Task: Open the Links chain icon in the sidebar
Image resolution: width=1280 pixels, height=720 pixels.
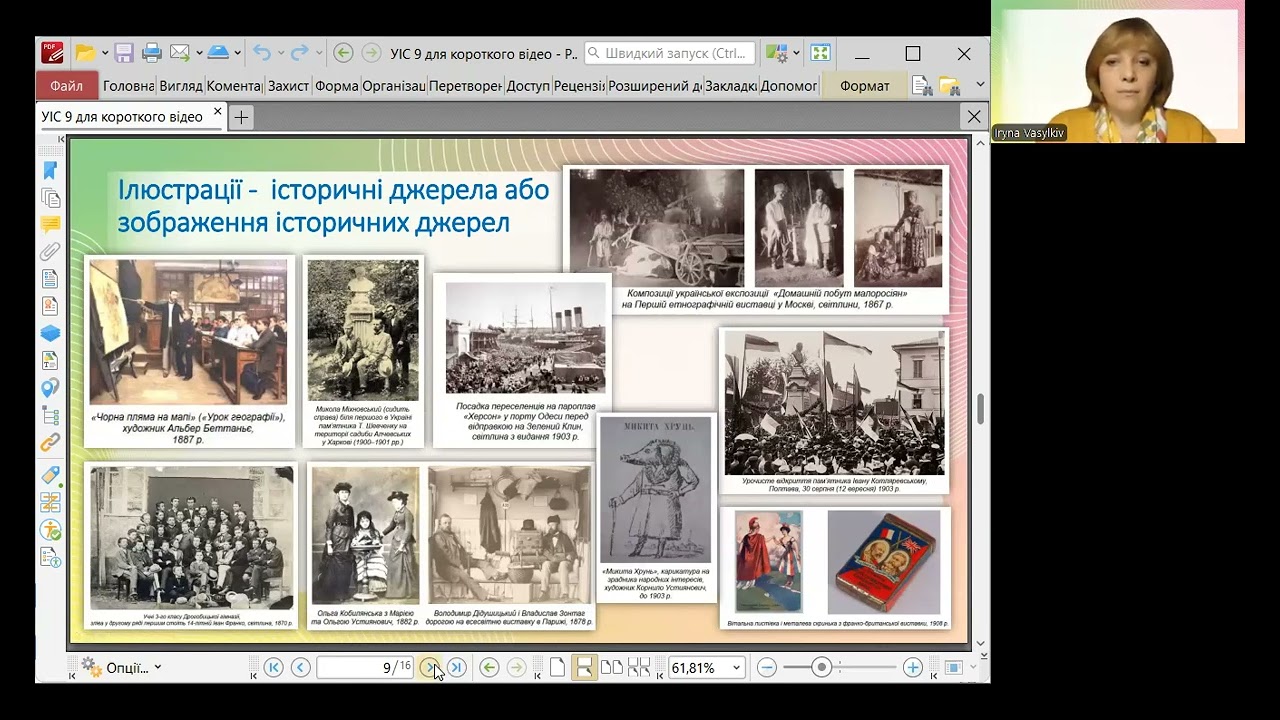Action: coord(50,441)
